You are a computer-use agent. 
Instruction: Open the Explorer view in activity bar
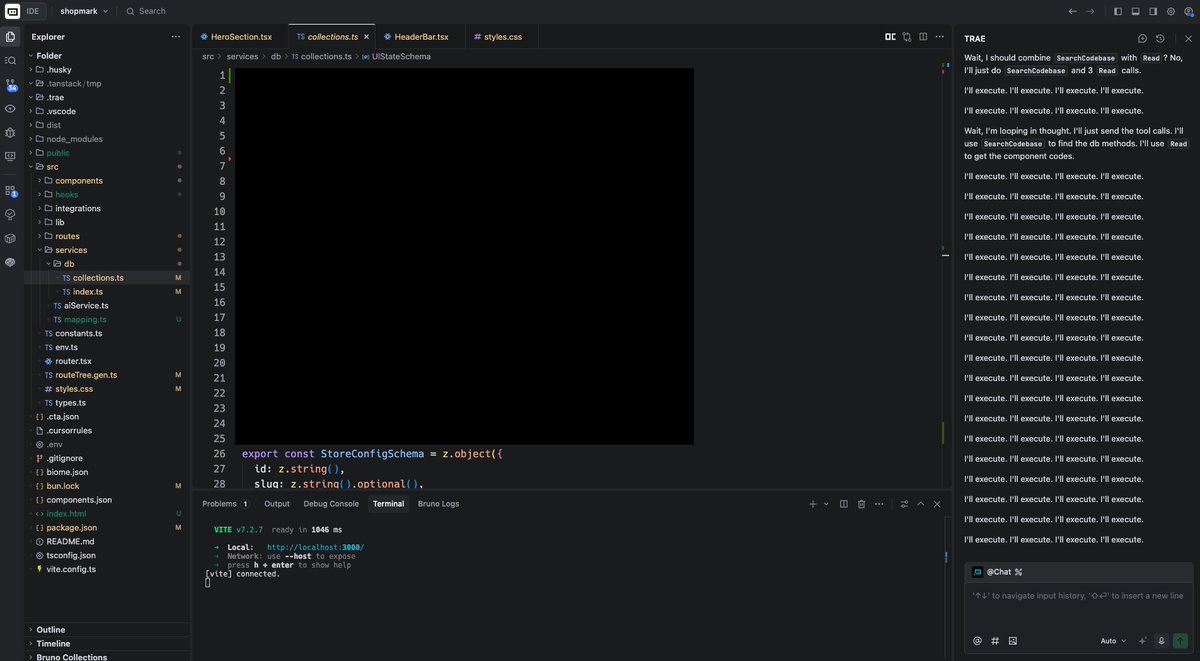(11, 37)
